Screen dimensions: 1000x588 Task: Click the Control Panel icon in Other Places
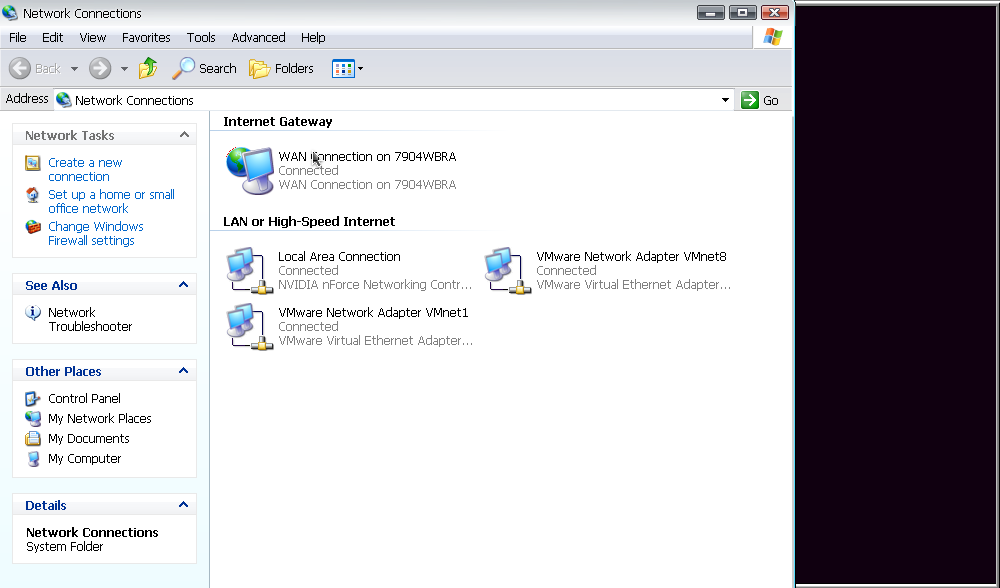(x=33, y=399)
